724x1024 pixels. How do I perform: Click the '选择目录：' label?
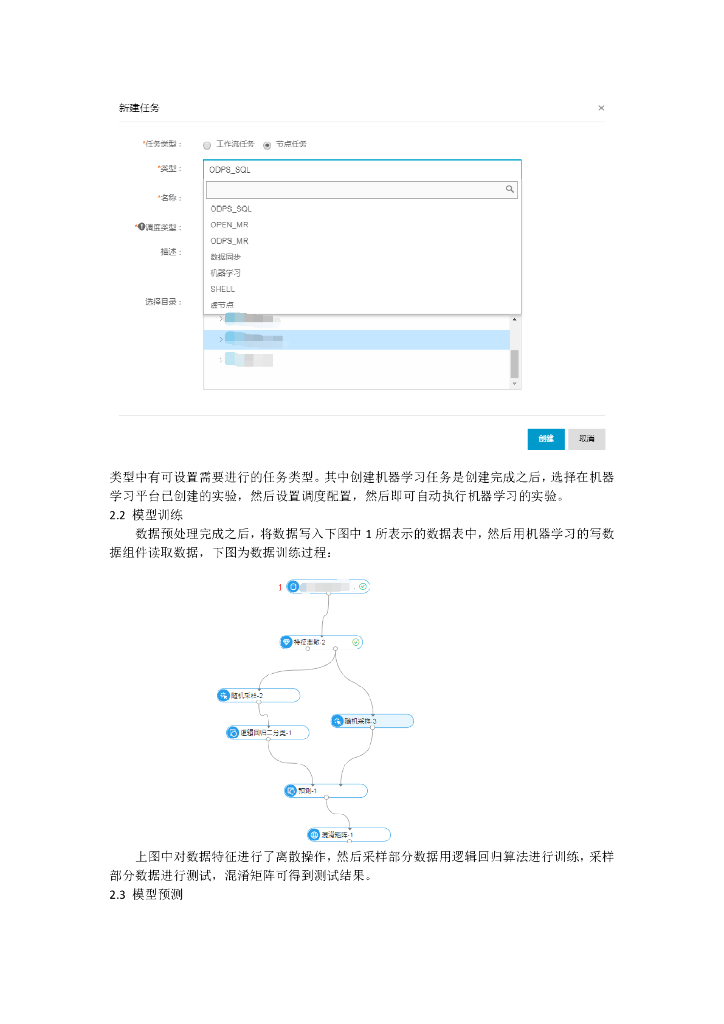(x=163, y=302)
